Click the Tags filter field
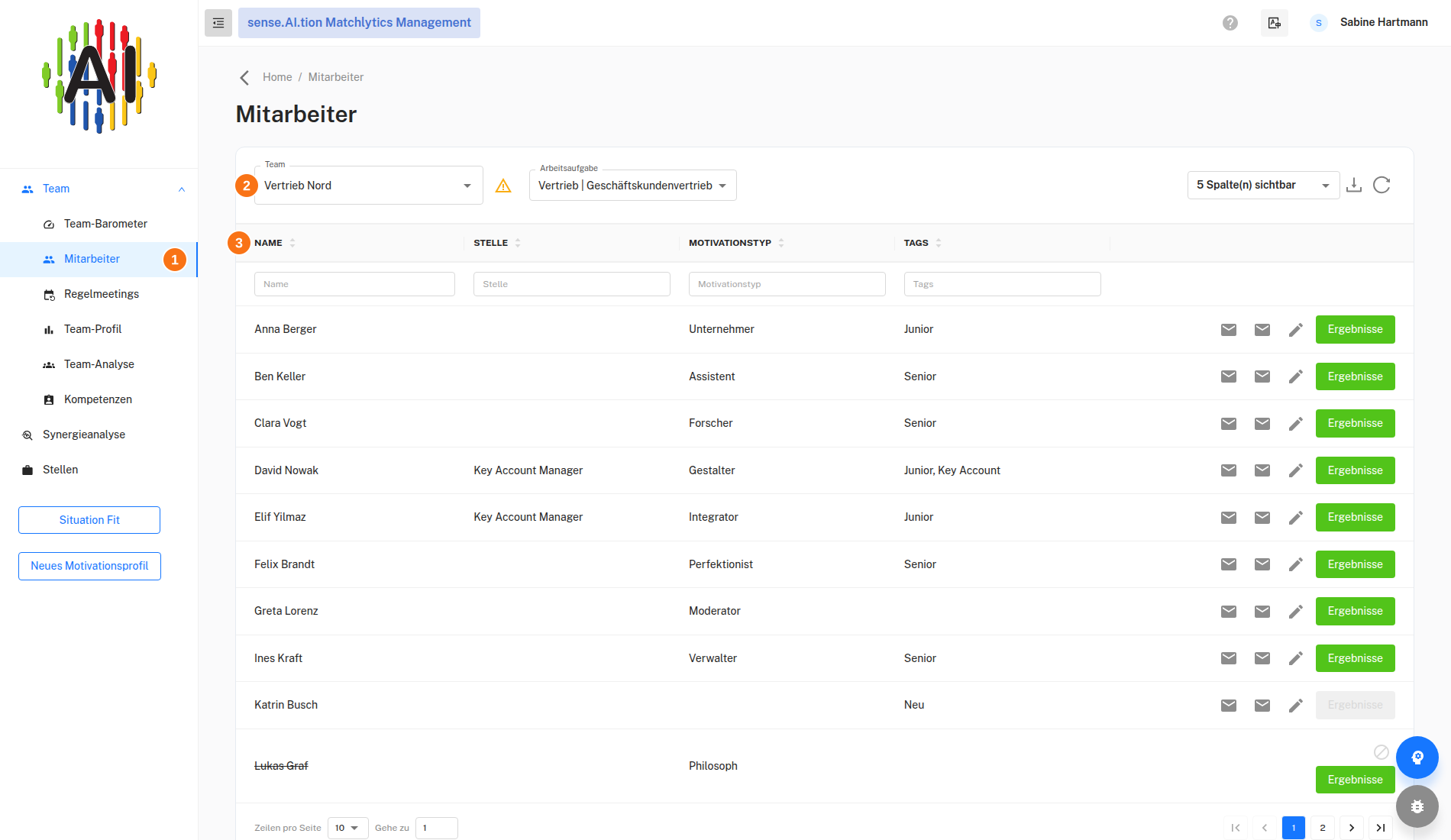The width and height of the screenshot is (1451, 840). tap(1002, 284)
